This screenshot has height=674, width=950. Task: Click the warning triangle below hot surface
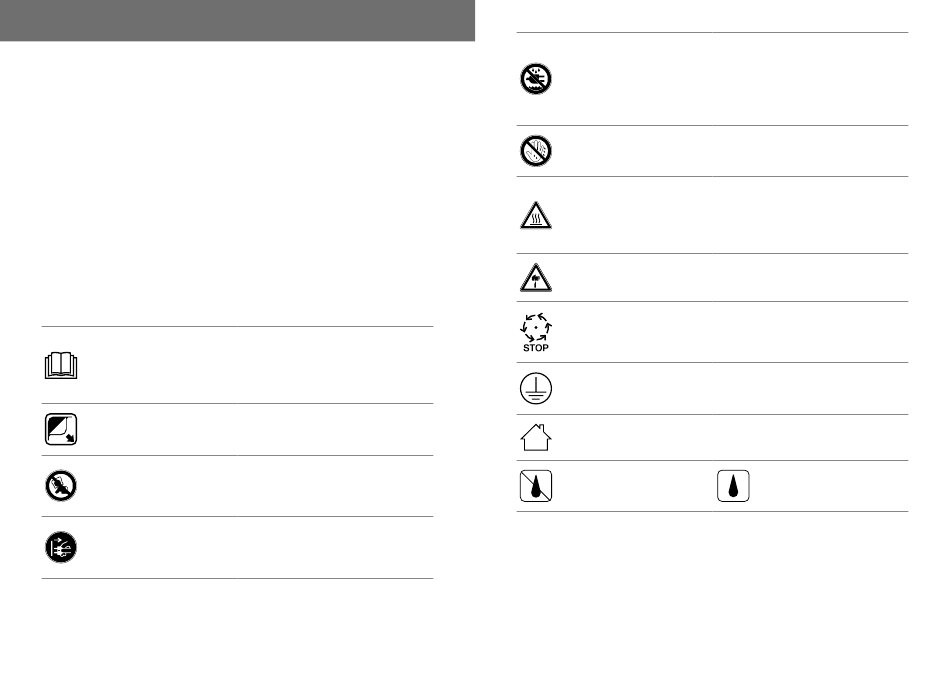click(x=536, y=279)
